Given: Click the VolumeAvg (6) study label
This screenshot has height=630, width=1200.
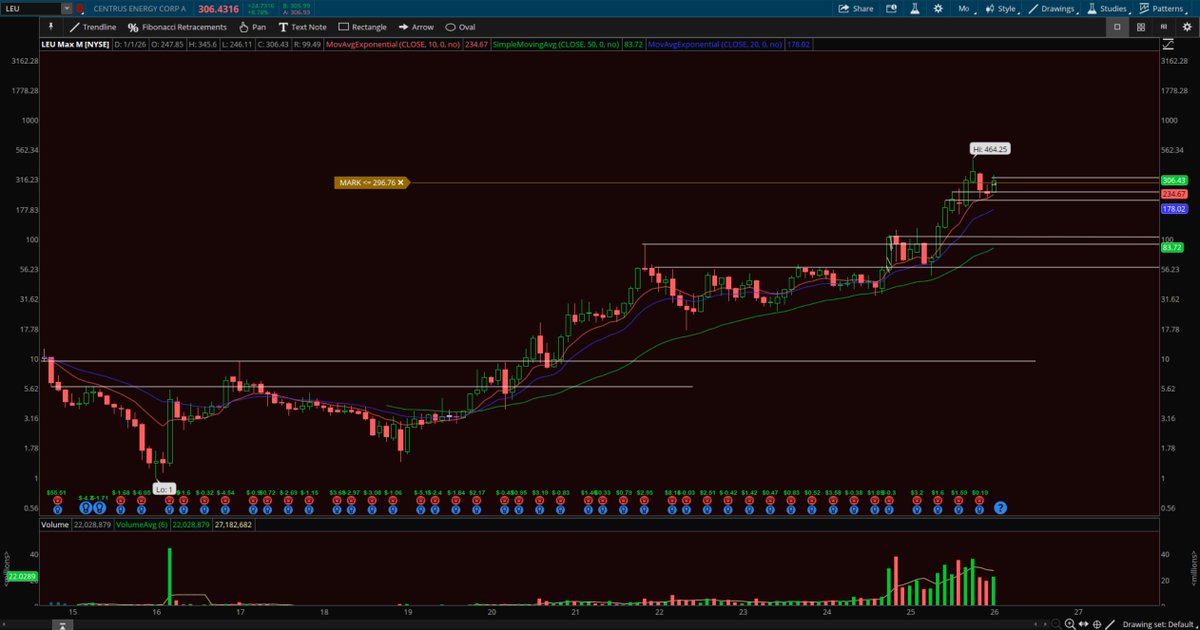Looking at the screenshot, I should 143,524.
